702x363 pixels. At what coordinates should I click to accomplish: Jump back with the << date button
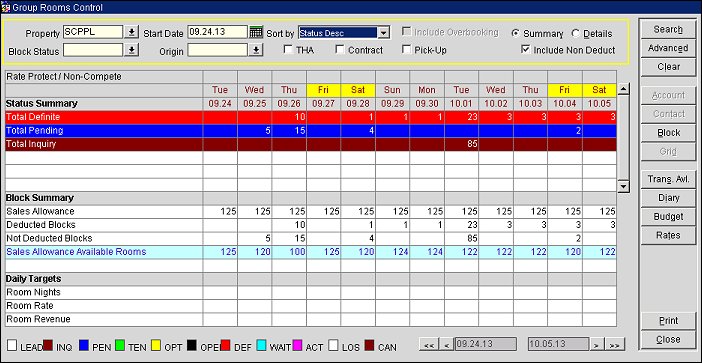429,345
